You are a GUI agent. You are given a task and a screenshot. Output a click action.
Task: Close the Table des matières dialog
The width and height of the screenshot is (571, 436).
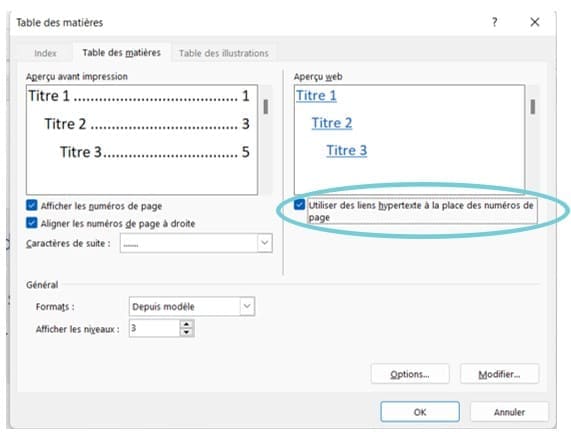535,22
